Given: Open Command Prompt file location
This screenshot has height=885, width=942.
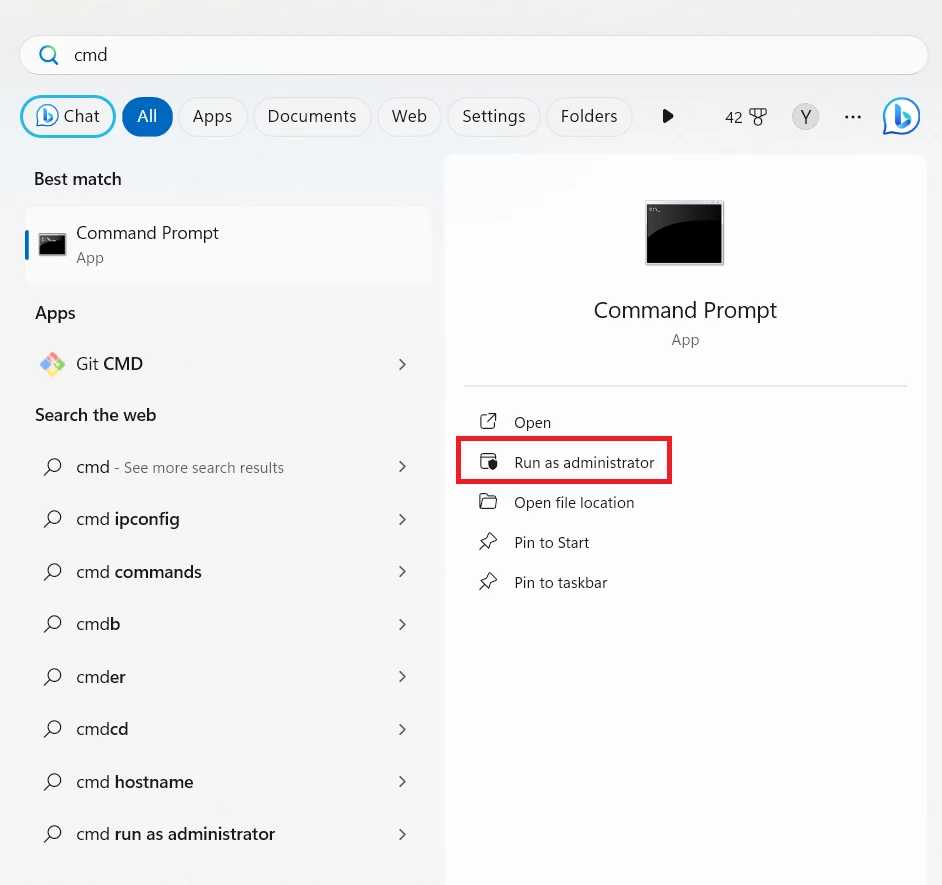Looking at the screenshot, I should 573,502.
